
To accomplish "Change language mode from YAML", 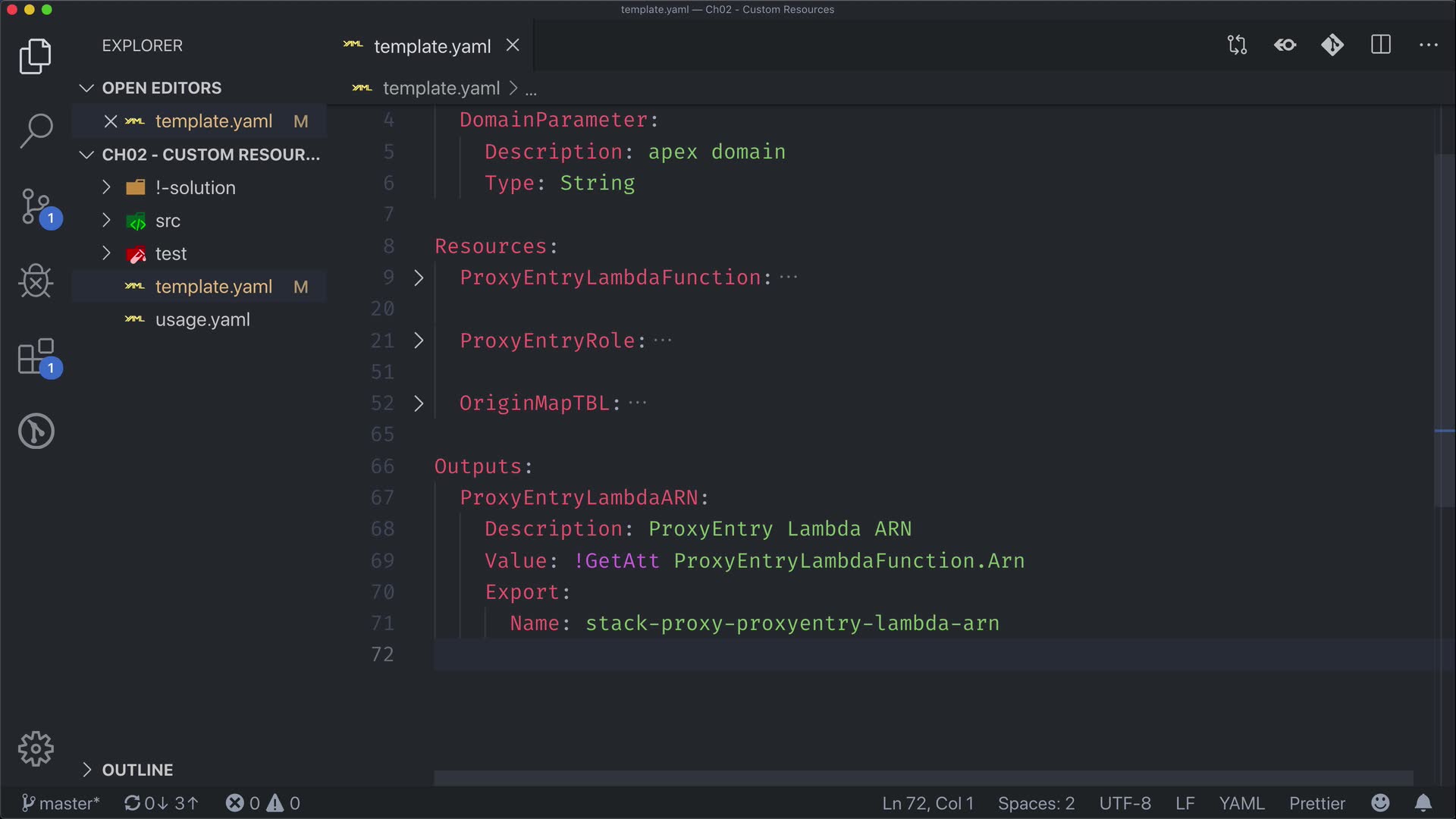I will pyautogui.click(x=1241, y=803).
